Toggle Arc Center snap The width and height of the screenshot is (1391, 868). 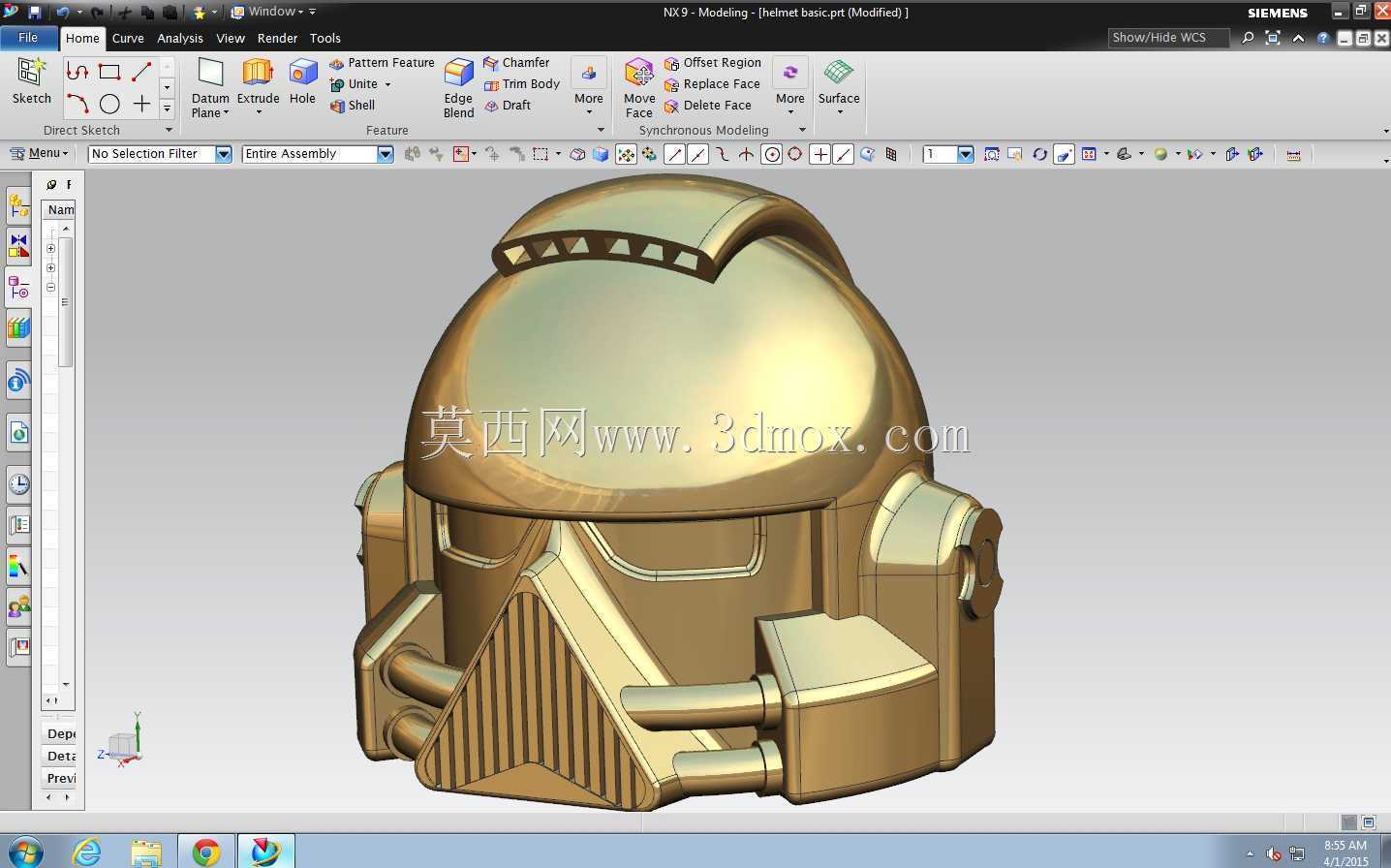(x=771, y=154)
